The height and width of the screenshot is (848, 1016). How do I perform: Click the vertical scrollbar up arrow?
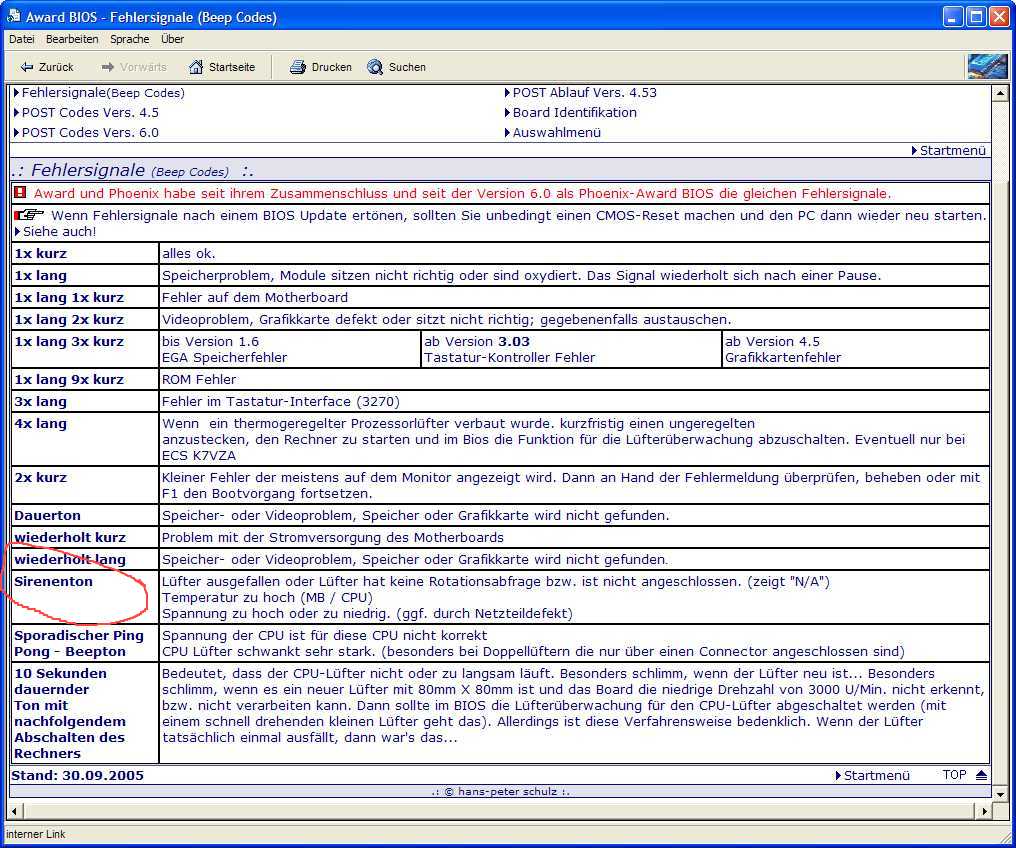tap(1000, 93)
